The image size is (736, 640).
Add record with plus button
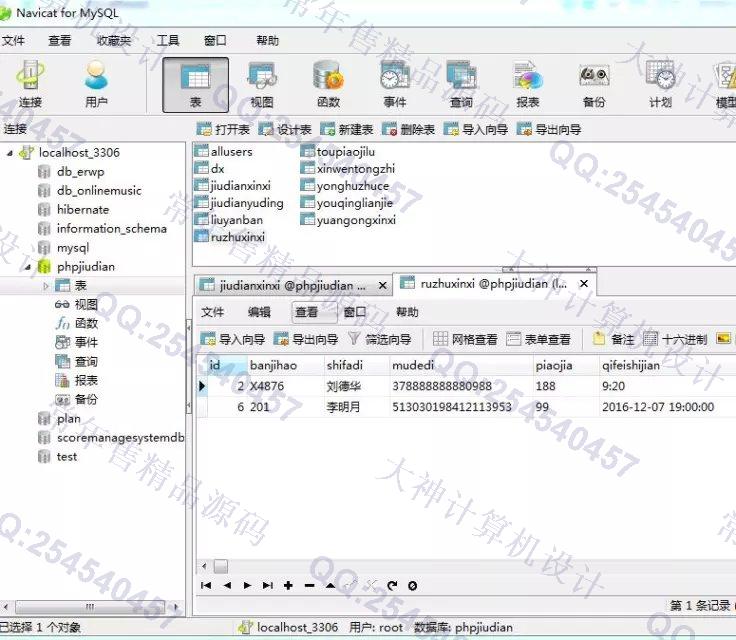coord(288,585)
